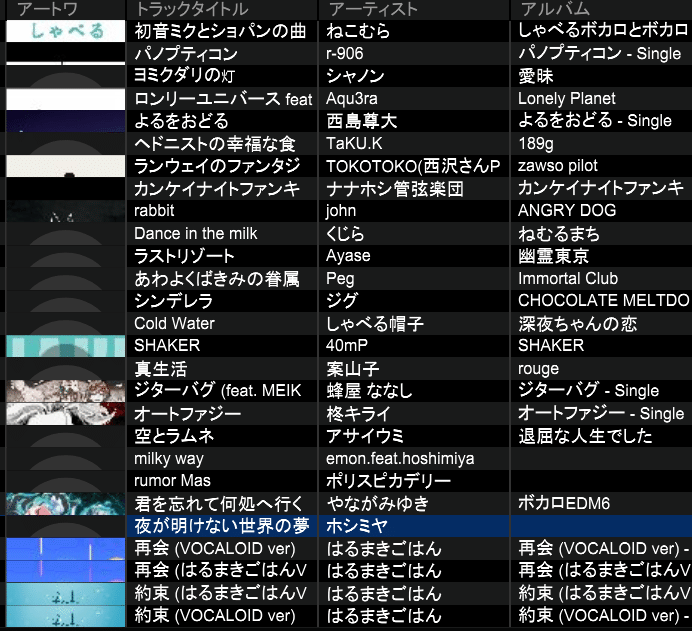This screenshot has width=692, height=631.
Task: Sort by the トラックタイトル column header
Action: pyautogui.click(x=192, y=9)
